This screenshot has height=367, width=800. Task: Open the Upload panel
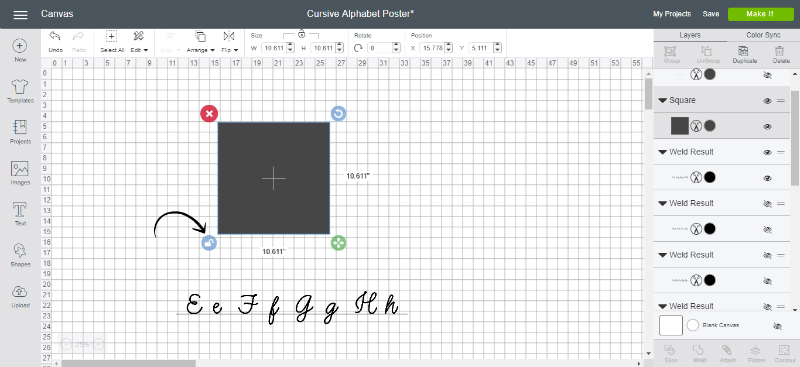tap(20, 296)
